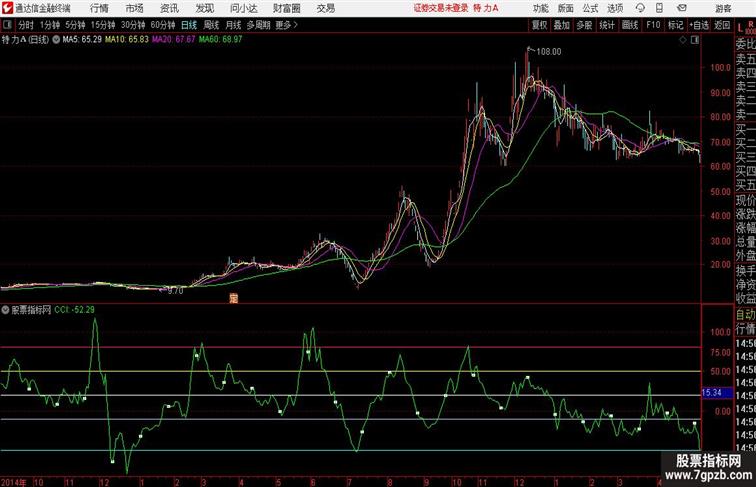Open the 多周期 multi-period view

pyautogui.click(x=259, y=25)
